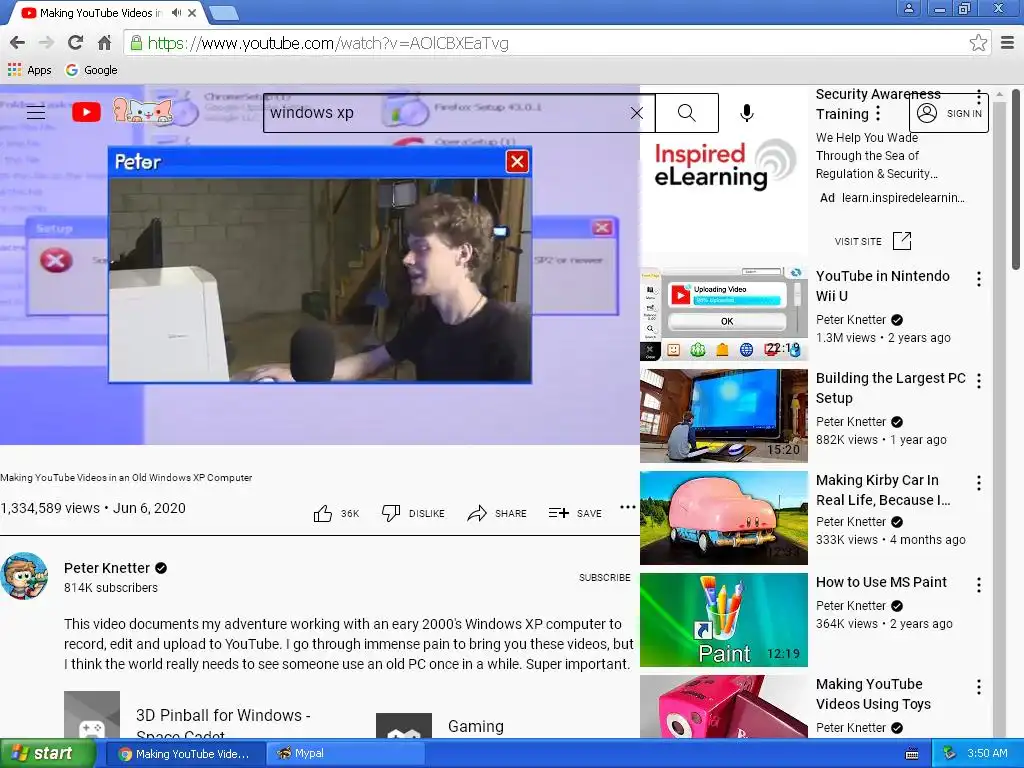
Task: Open the Peter Knetter channel name link
Action: click(x=107, y=568)
